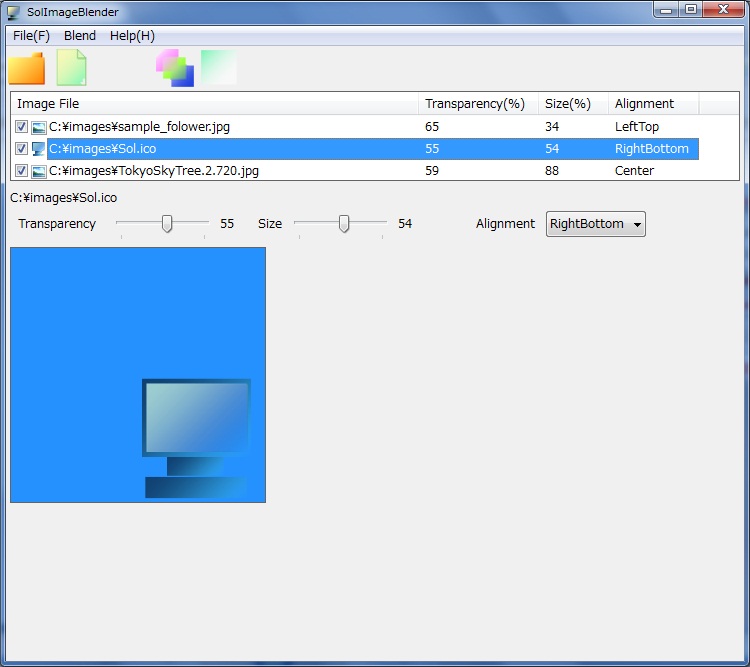Viewport: 750px width, 667px height.
Task: Click file icon beside TokyoSkyTree.2.720.jpg
Action: (39, 171)
